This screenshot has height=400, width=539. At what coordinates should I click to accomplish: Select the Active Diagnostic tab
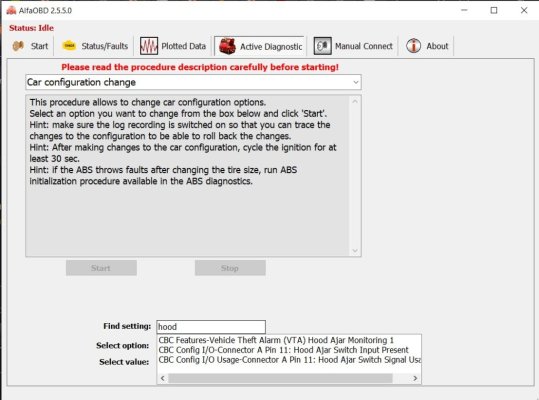[x=260, y=46]
